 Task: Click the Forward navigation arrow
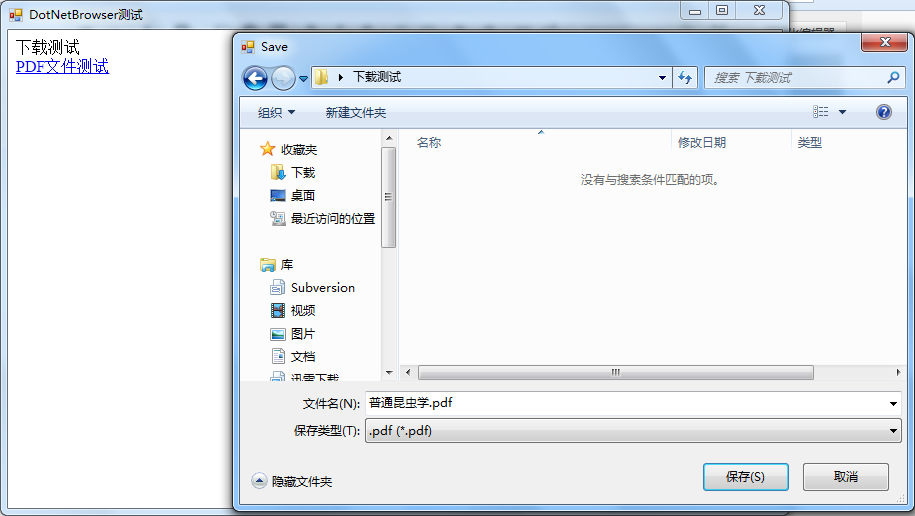tap(283, 78)
